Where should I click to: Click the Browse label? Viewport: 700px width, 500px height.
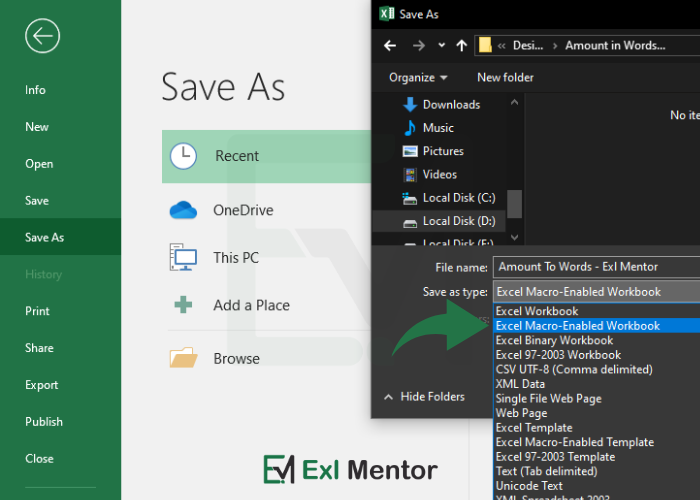pos(237,358)
